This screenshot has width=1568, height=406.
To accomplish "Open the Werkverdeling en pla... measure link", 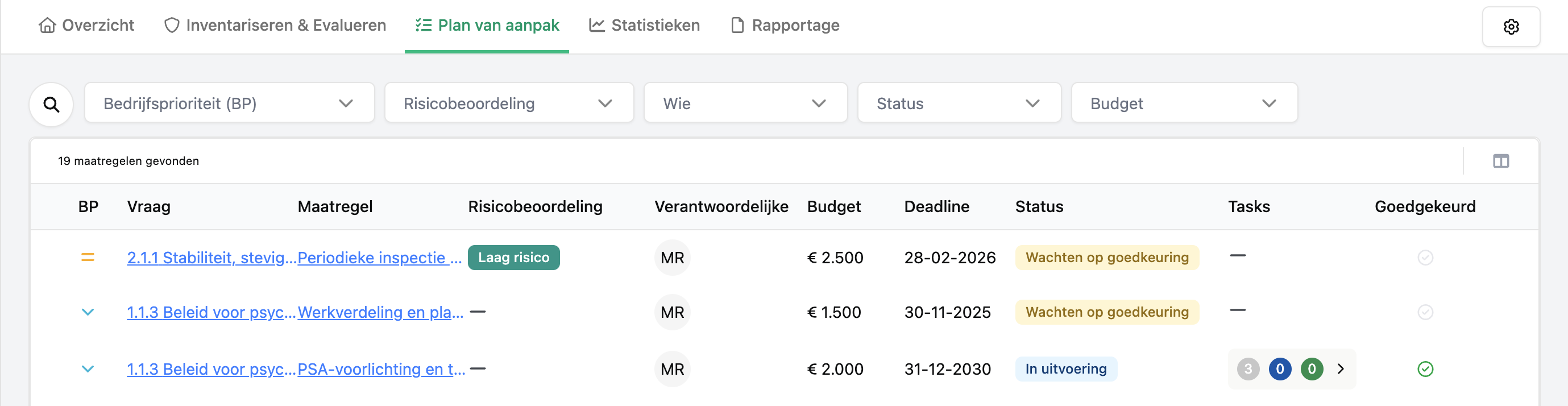I will pyautogui.click(x=380, y=312).
